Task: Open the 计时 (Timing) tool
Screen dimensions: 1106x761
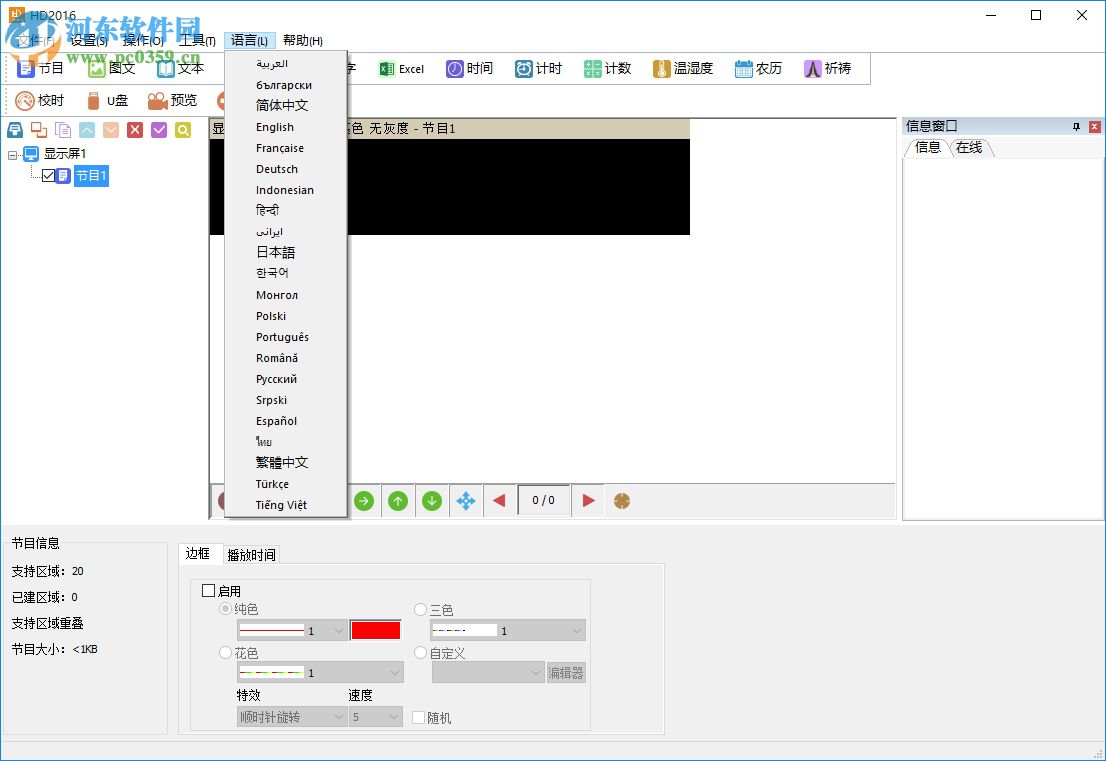Action: coord(538,69)
